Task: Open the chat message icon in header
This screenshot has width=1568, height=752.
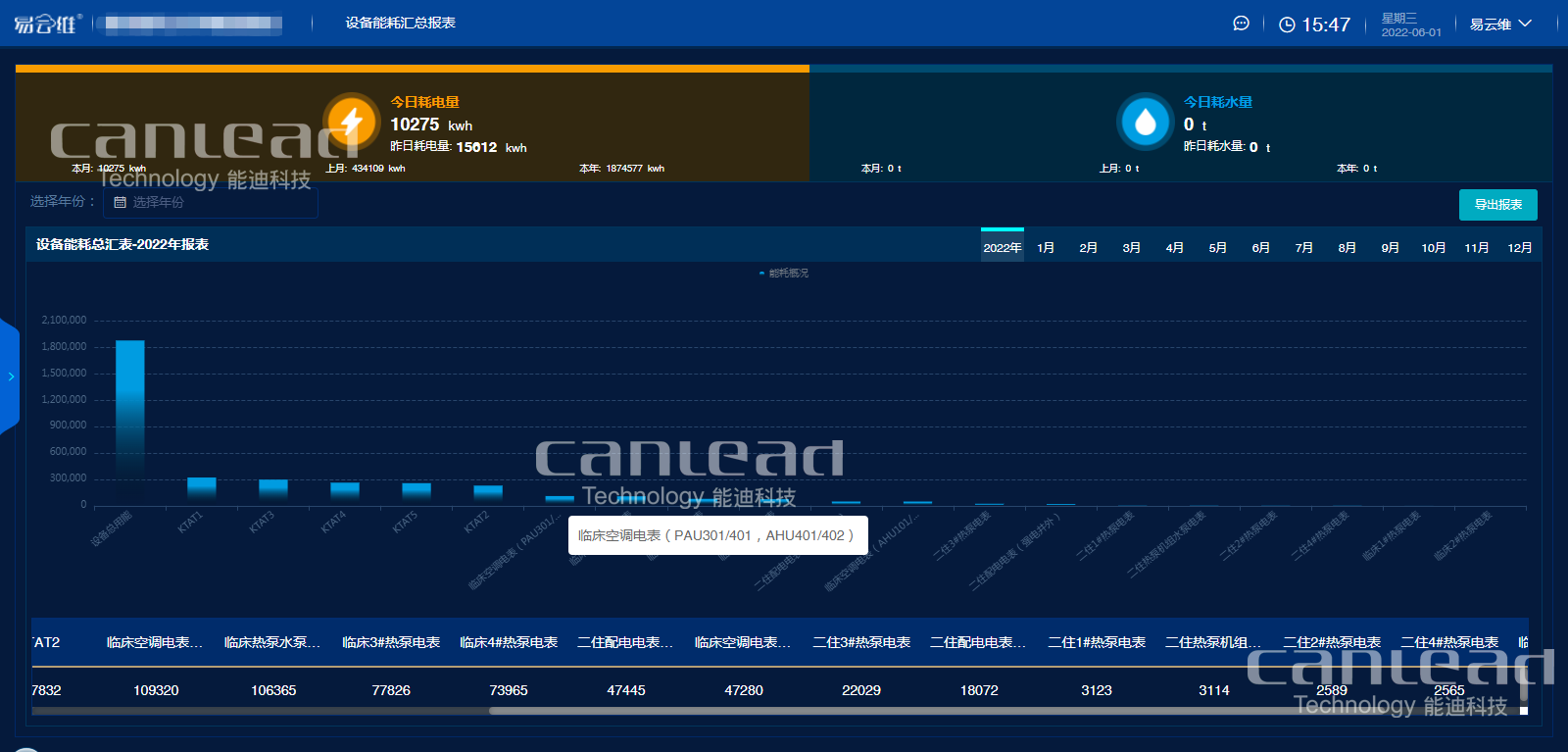Action: point(1241,24)
